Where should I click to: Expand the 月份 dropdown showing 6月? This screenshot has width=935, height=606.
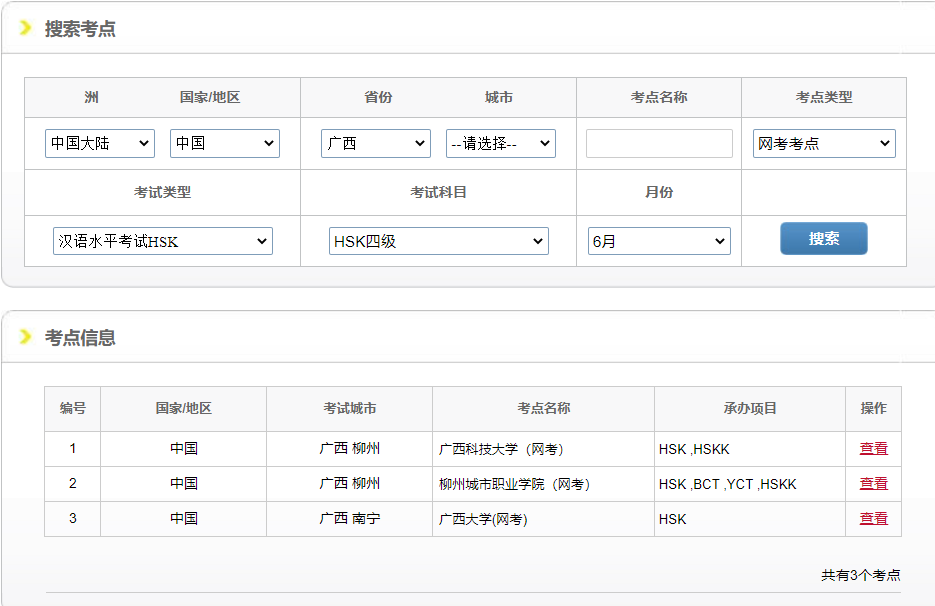(x=659, y=241)
